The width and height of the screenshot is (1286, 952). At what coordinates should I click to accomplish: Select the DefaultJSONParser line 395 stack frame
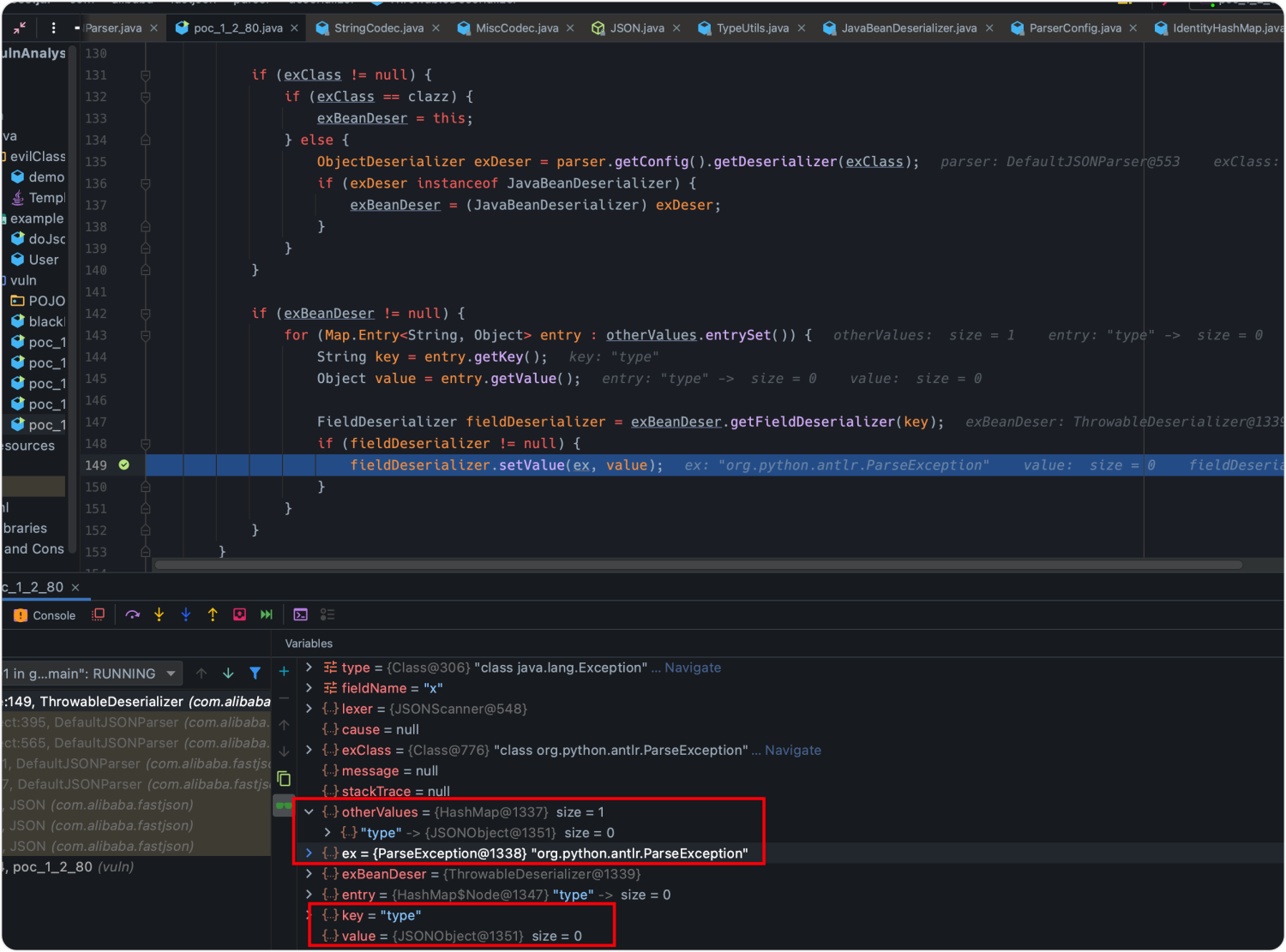tap(136, 722)
